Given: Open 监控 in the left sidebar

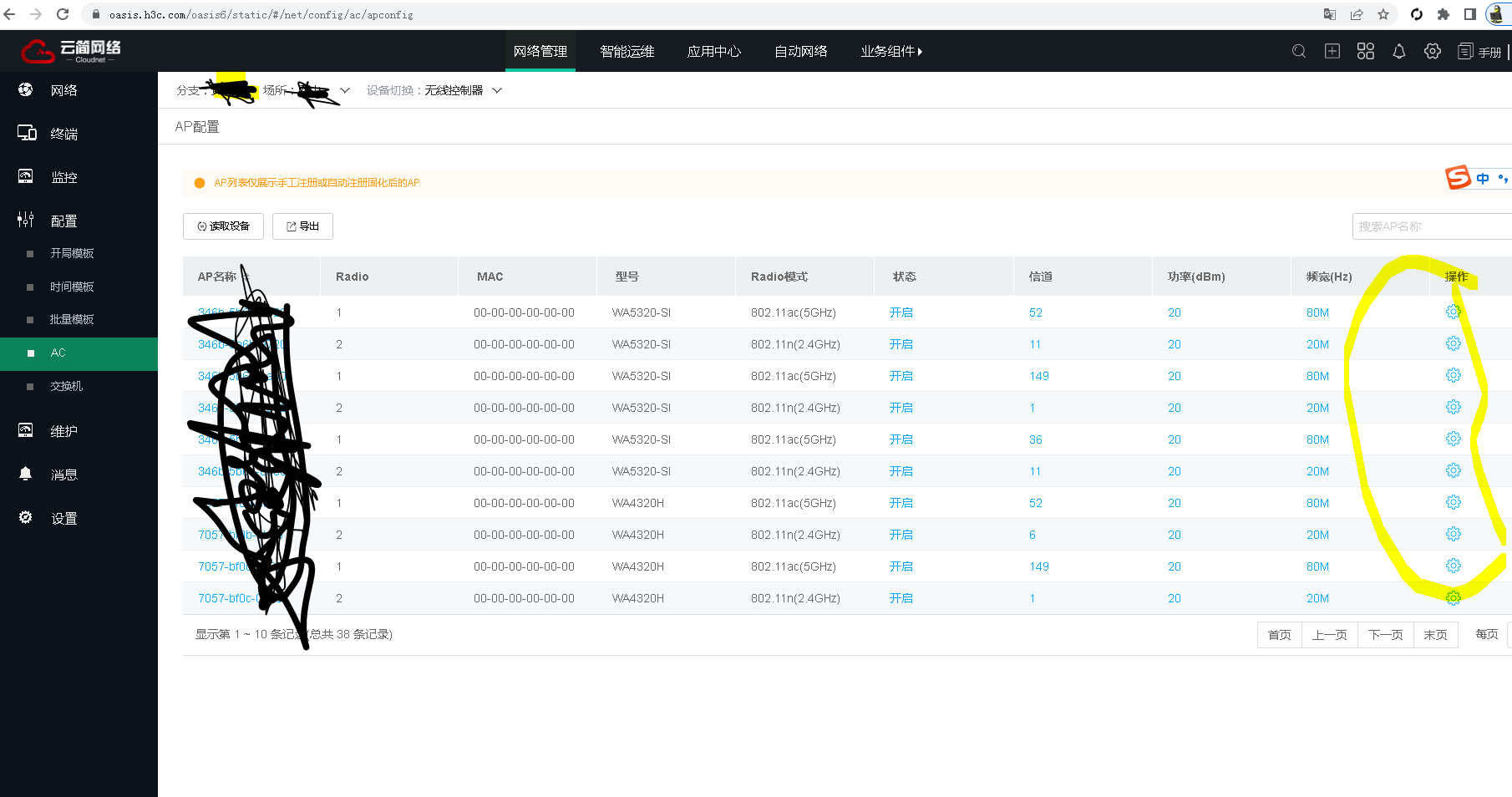Looking at the screenshot, I should [63, 177].
